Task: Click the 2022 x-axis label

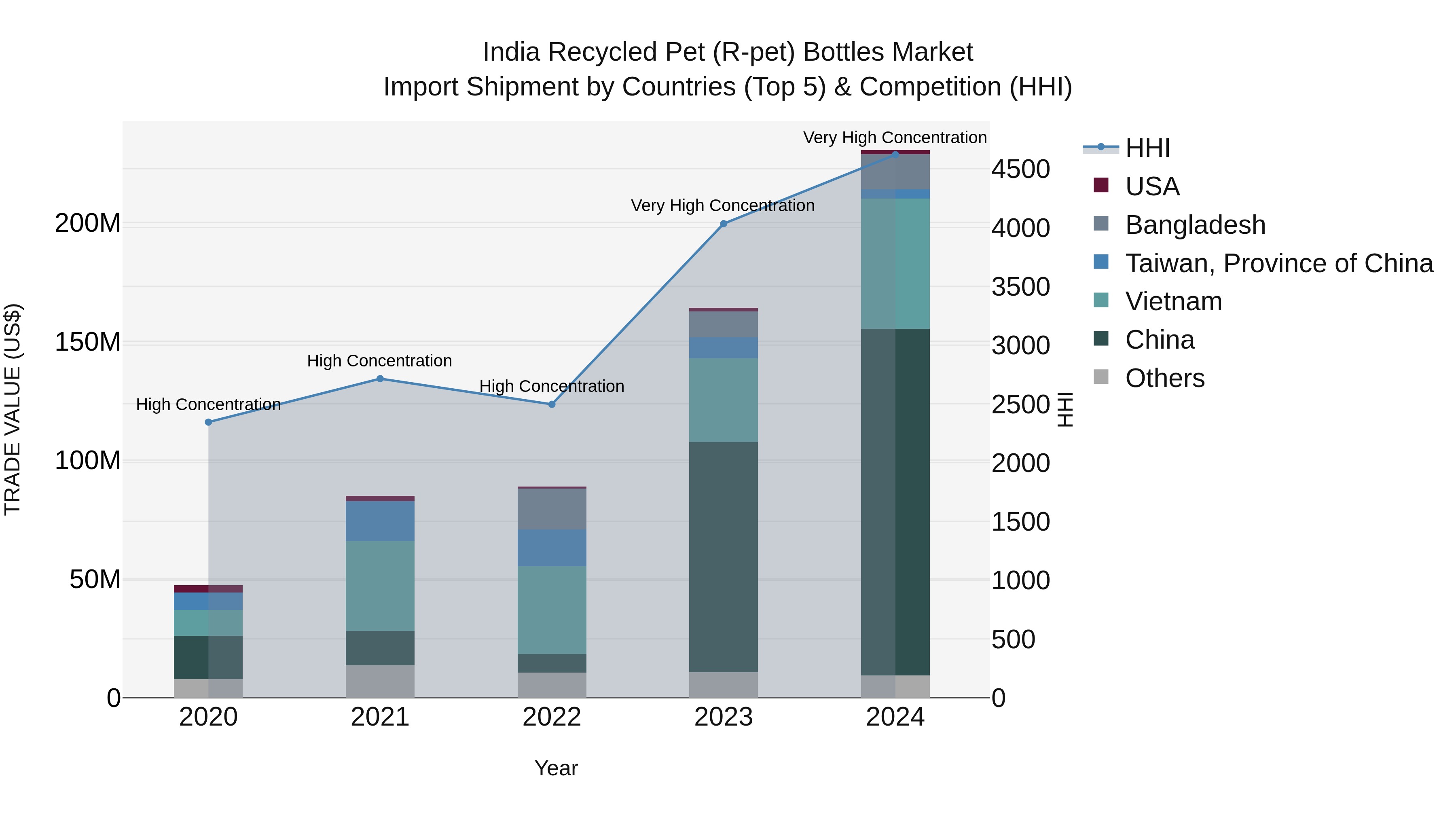Action: click(552, 717)
